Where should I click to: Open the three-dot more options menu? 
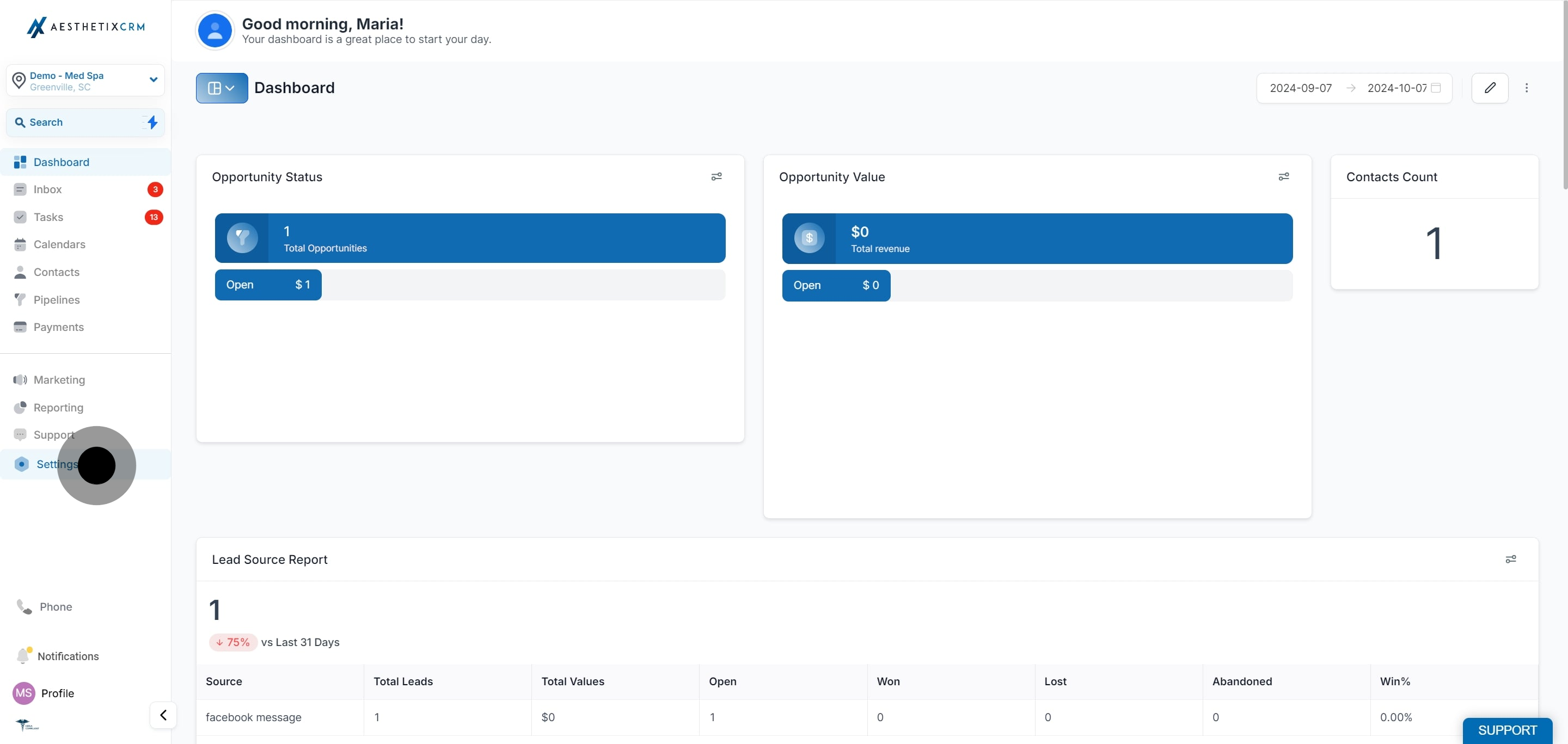pos(1526,88)
